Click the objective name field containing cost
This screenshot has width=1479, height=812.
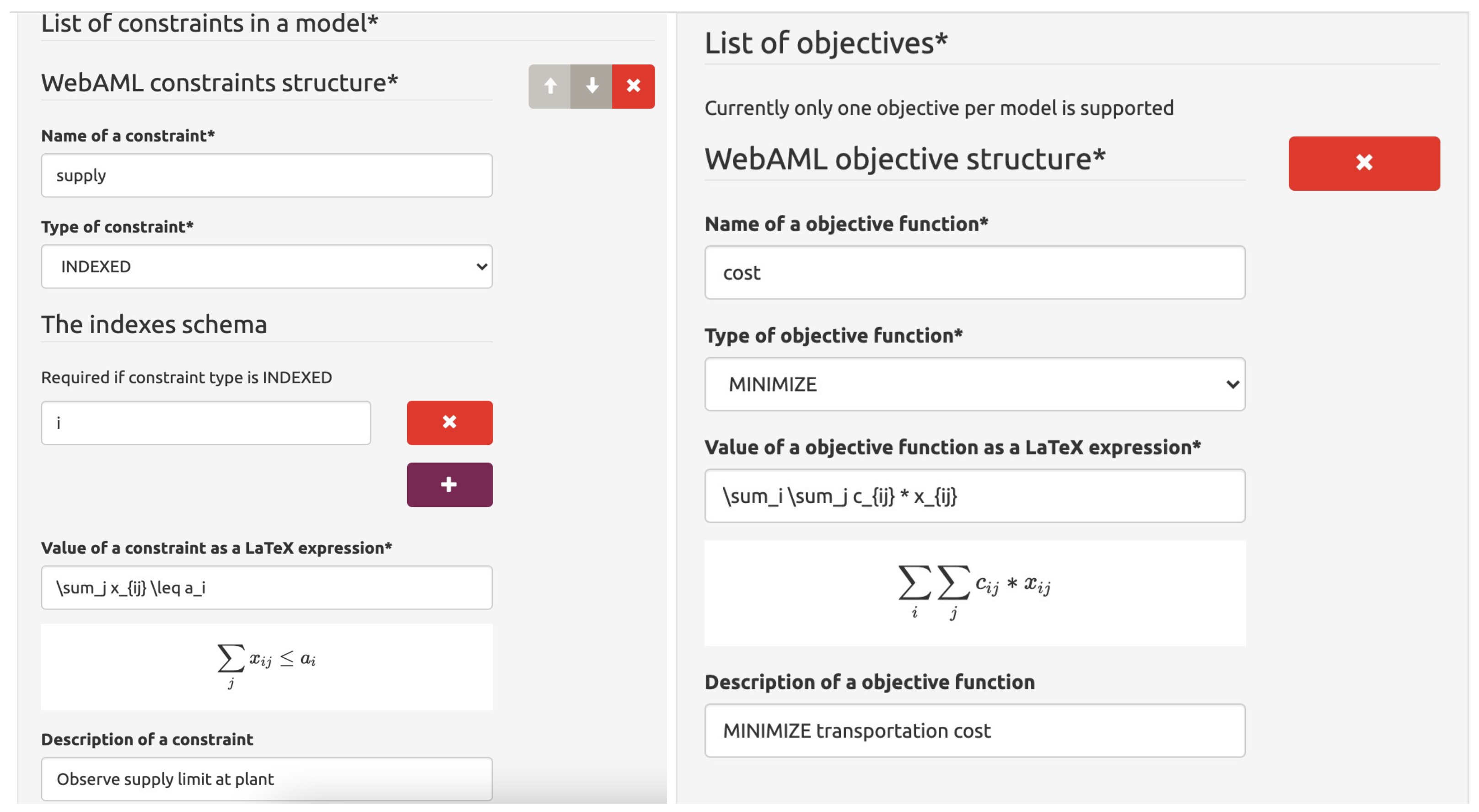pyautogui.click(x=974, y=272)
